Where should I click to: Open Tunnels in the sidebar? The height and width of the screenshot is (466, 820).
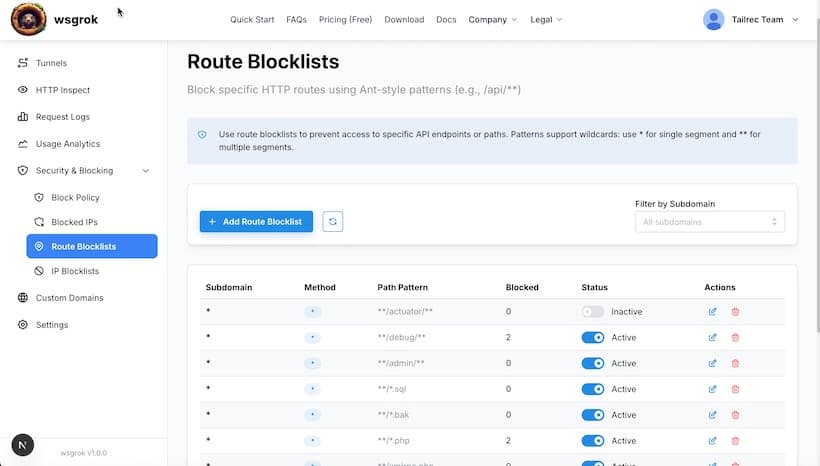coord(51,63)
